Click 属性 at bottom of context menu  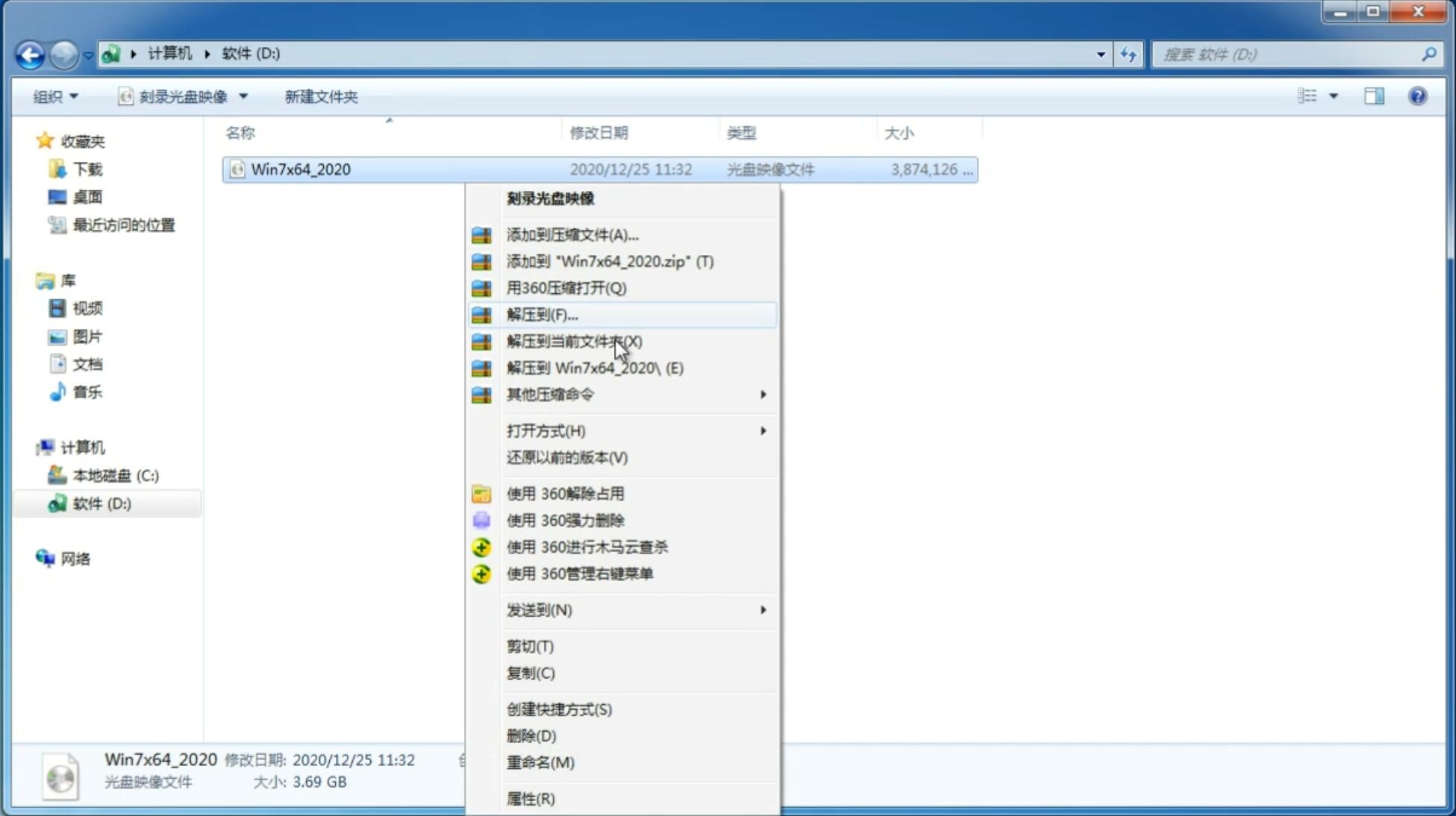pyautogui.click(x=530, y=798)
